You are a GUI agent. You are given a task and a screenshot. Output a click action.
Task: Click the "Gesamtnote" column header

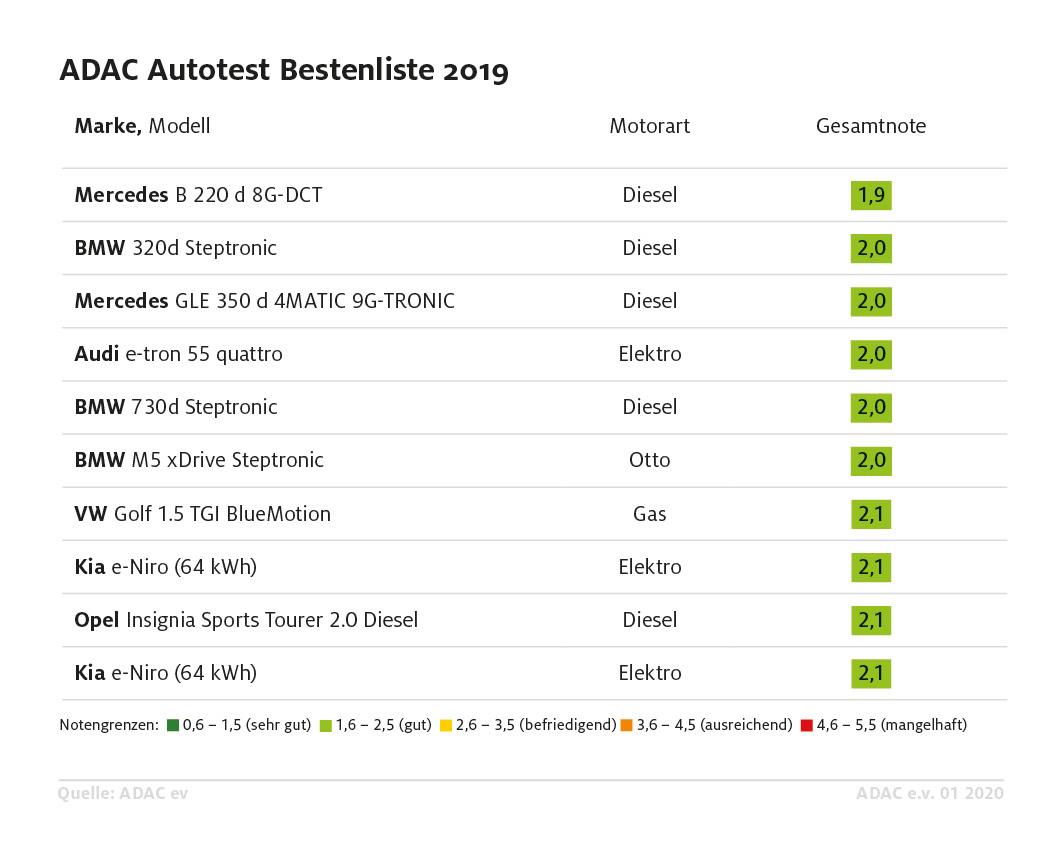[871, 126]
